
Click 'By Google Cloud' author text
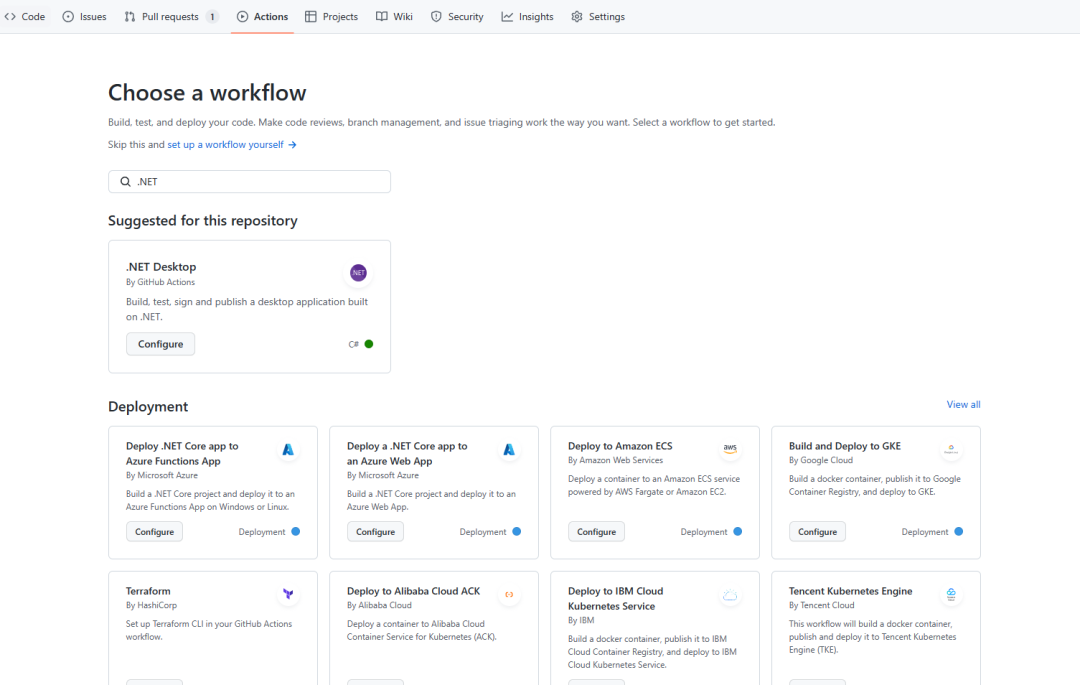[821, 460]
